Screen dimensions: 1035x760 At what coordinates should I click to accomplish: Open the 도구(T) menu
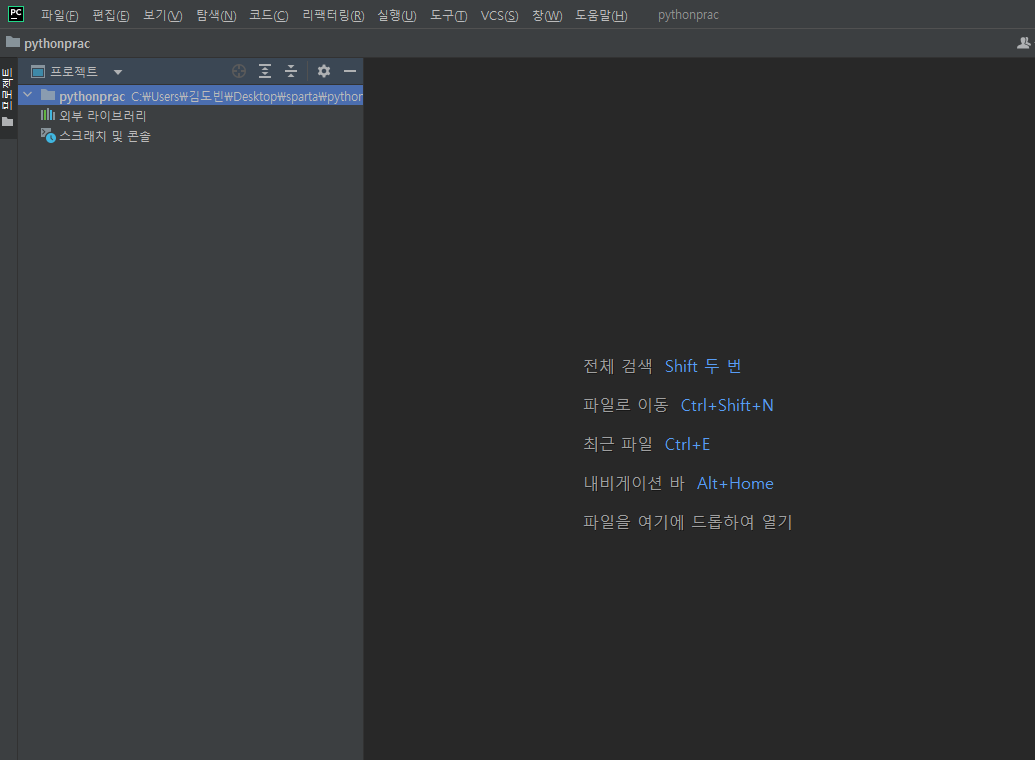pos(449,15)
